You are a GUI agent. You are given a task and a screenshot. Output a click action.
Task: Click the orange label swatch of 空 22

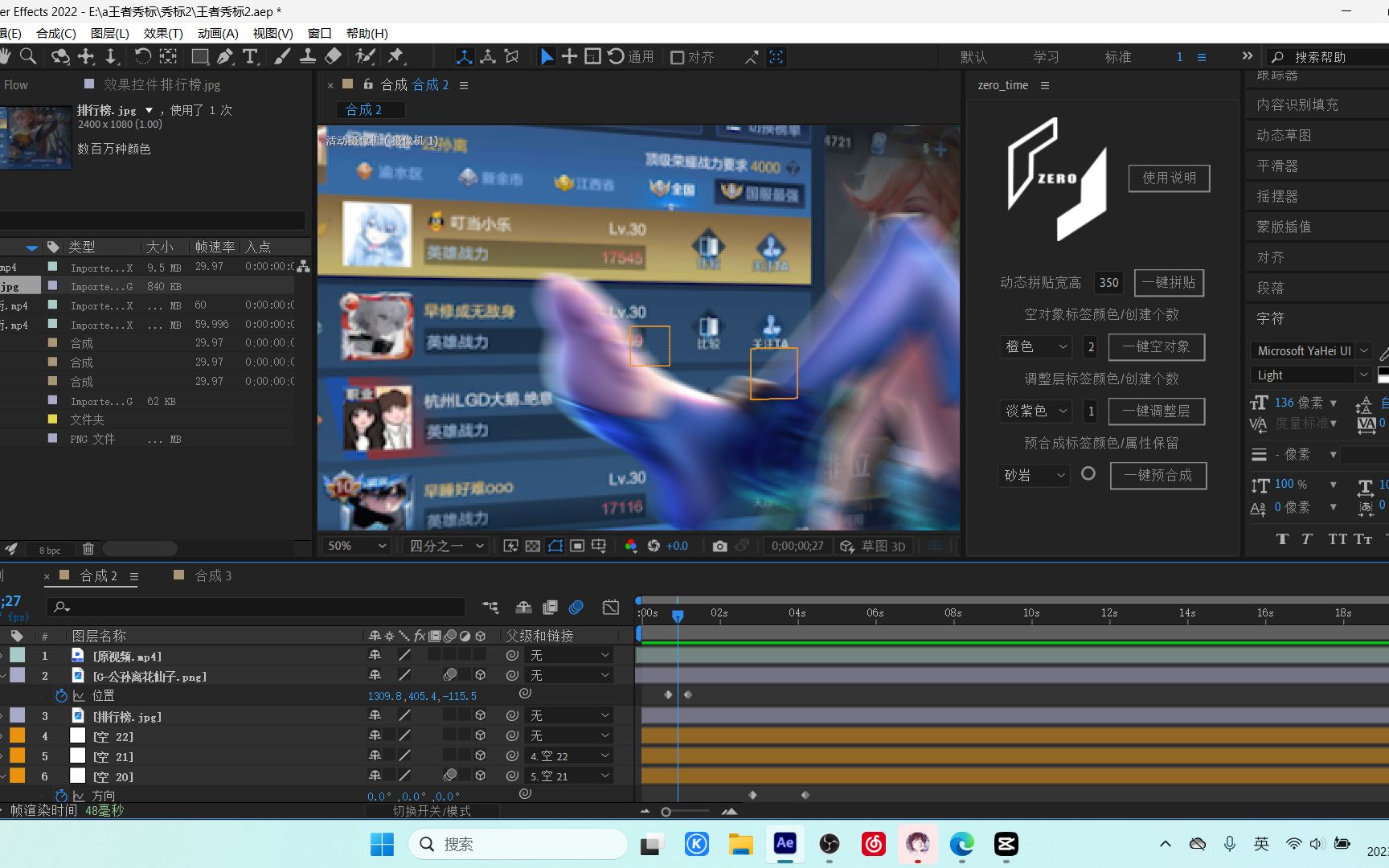[17, 735]
